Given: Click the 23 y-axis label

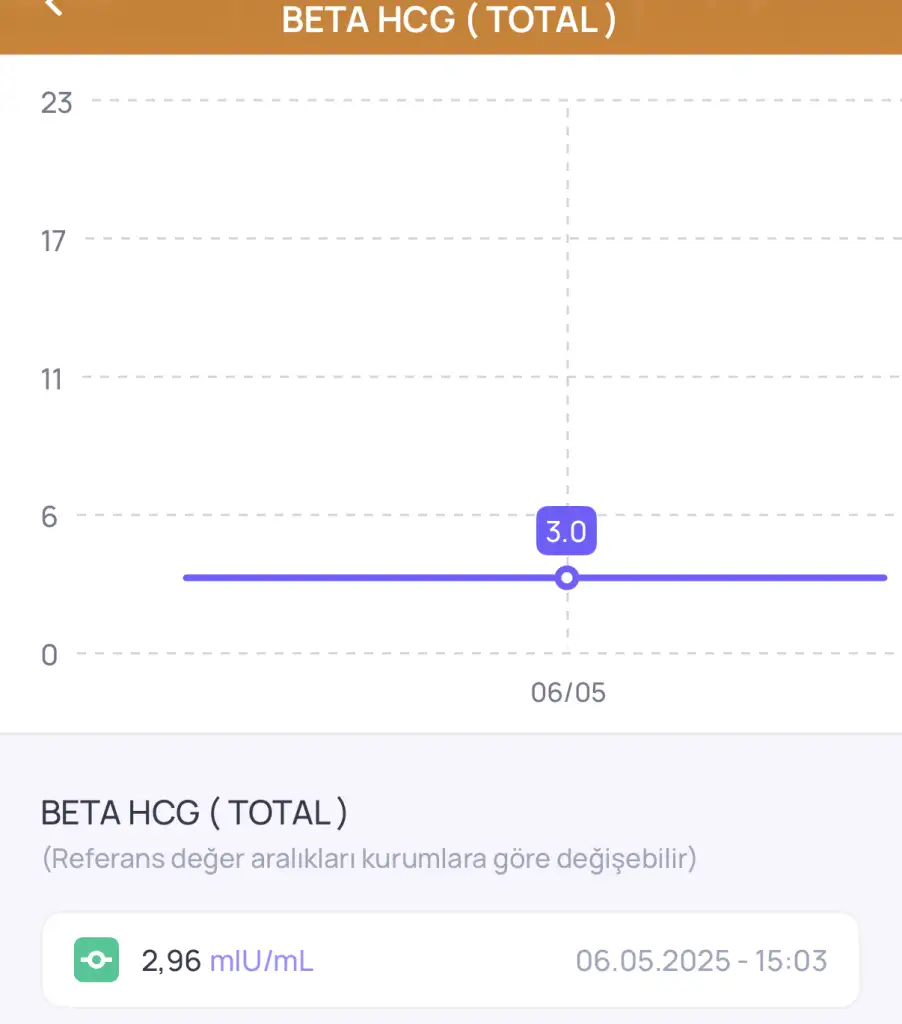Looking at the screenshot, I should point(56,103).
